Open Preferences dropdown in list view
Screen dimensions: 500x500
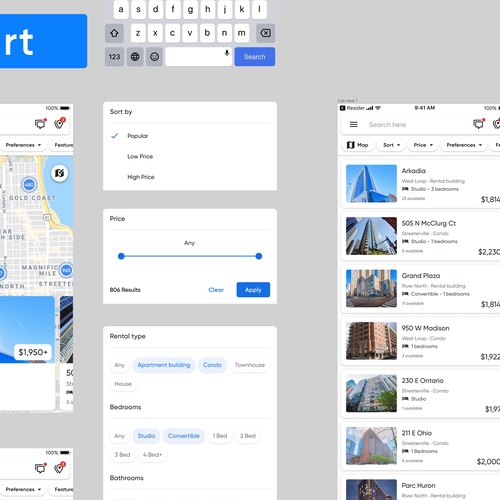click(464, 145)
